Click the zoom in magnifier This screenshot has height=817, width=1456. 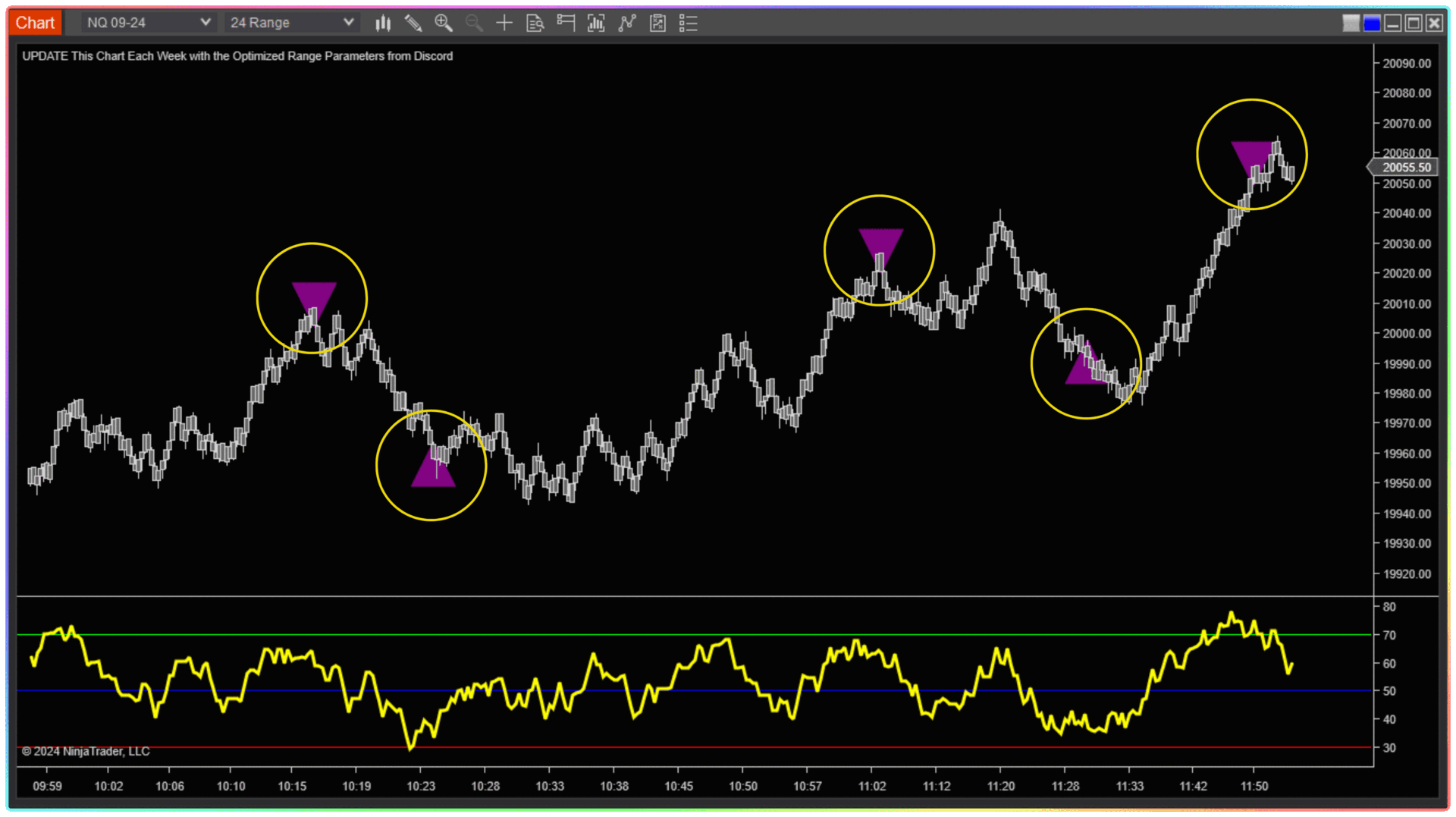[444, 23]
